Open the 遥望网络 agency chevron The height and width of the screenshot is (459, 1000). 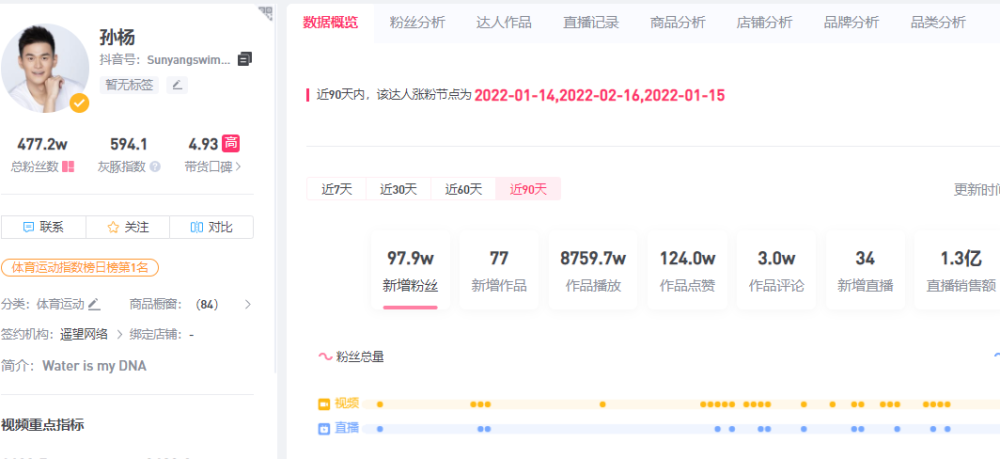[x=119, y=334]
